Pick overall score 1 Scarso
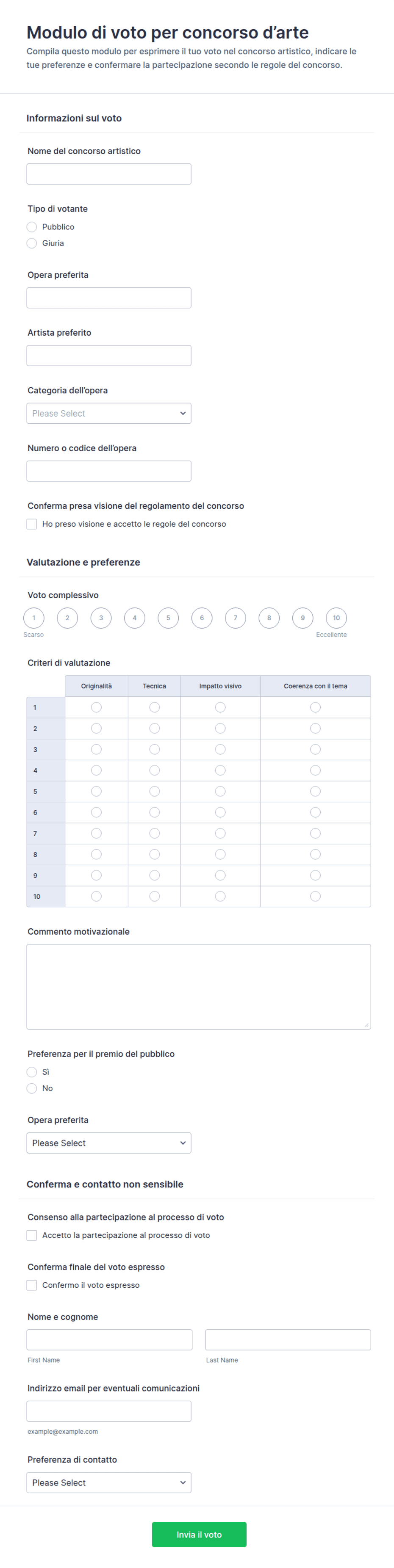This screenshot has height=1568, width=394. (x=34, y=618)
